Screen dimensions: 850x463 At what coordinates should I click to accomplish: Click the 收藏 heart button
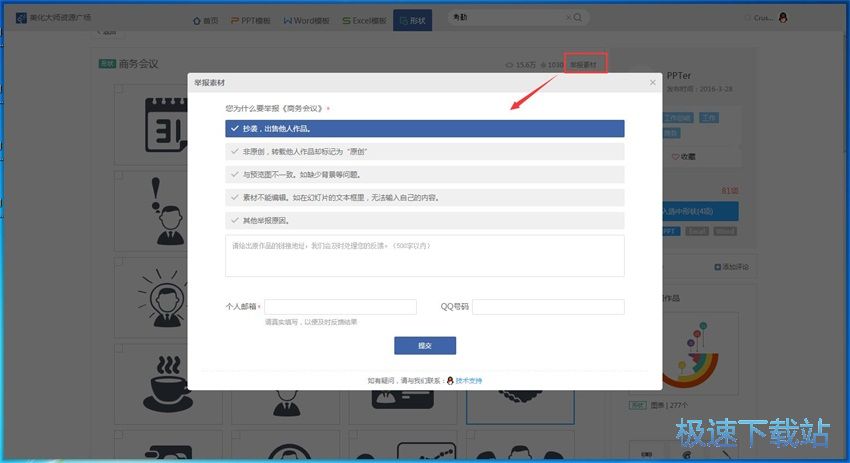pos(684,157)
